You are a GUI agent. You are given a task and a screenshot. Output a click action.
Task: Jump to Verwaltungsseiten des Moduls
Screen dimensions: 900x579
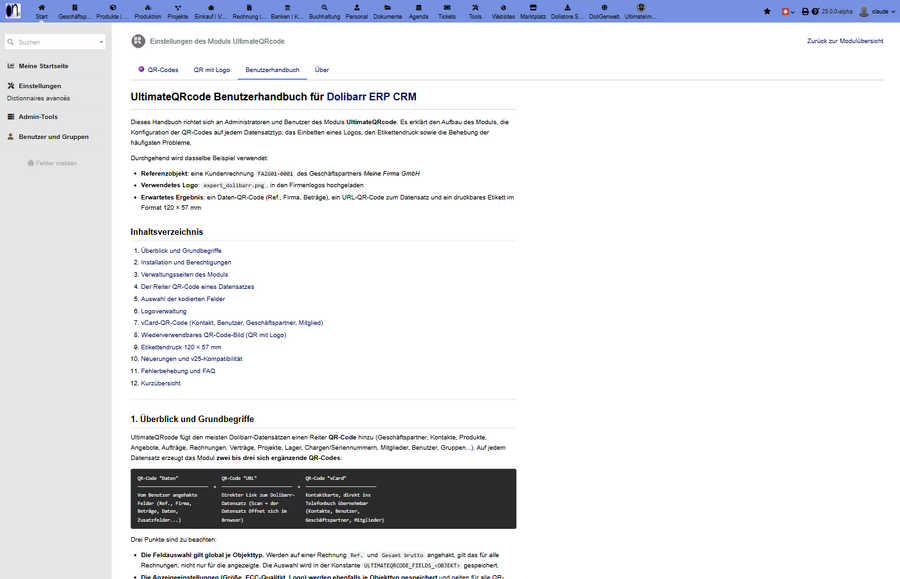click(184, 274)
